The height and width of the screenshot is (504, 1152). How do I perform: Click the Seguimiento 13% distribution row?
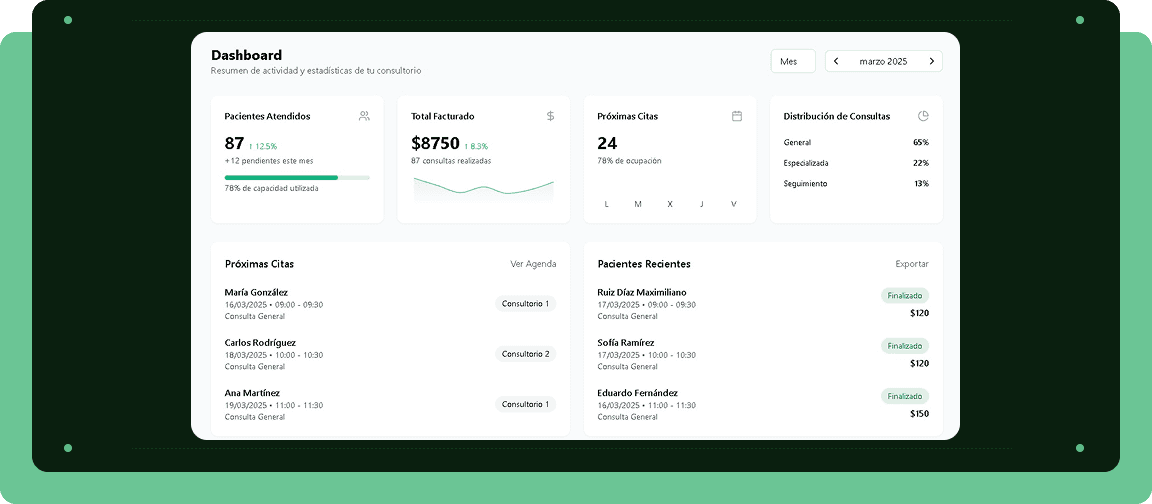click(856, 184)
